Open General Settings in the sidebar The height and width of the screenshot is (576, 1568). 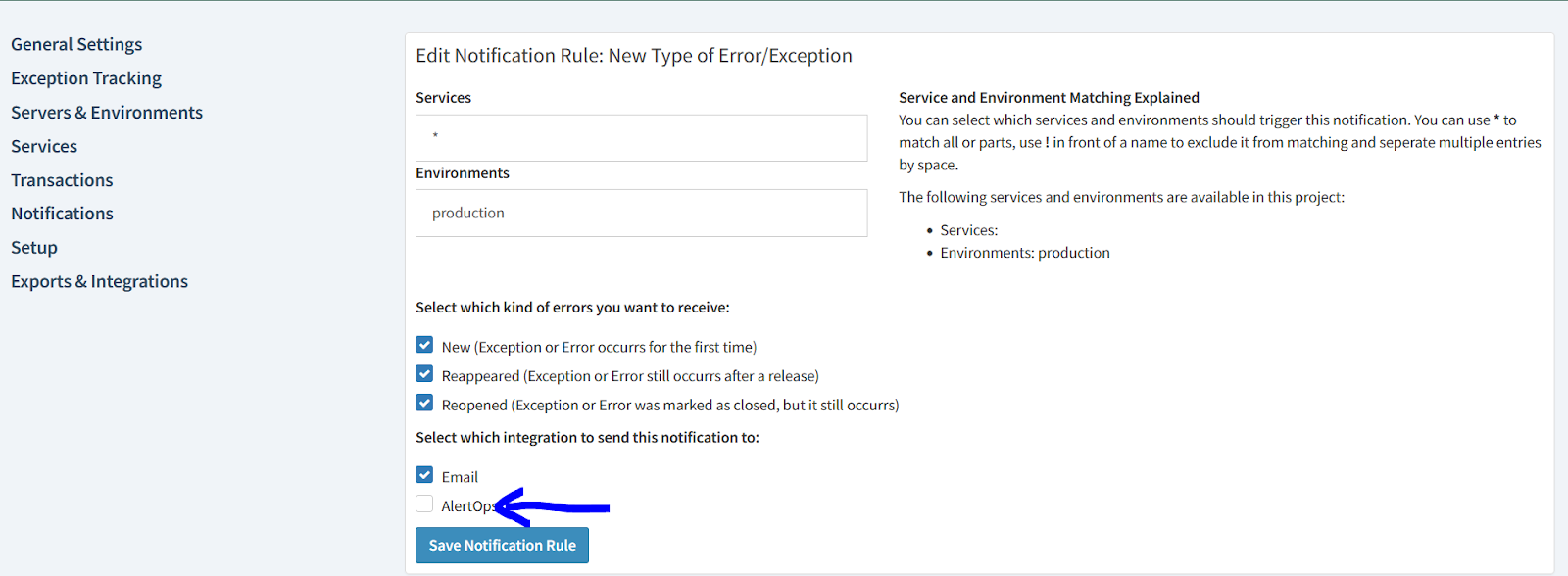pyautogui.click(x=76, y=44)
